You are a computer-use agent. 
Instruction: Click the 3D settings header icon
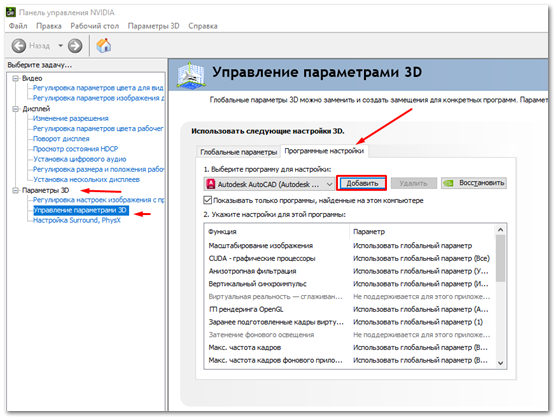(191, 75)
